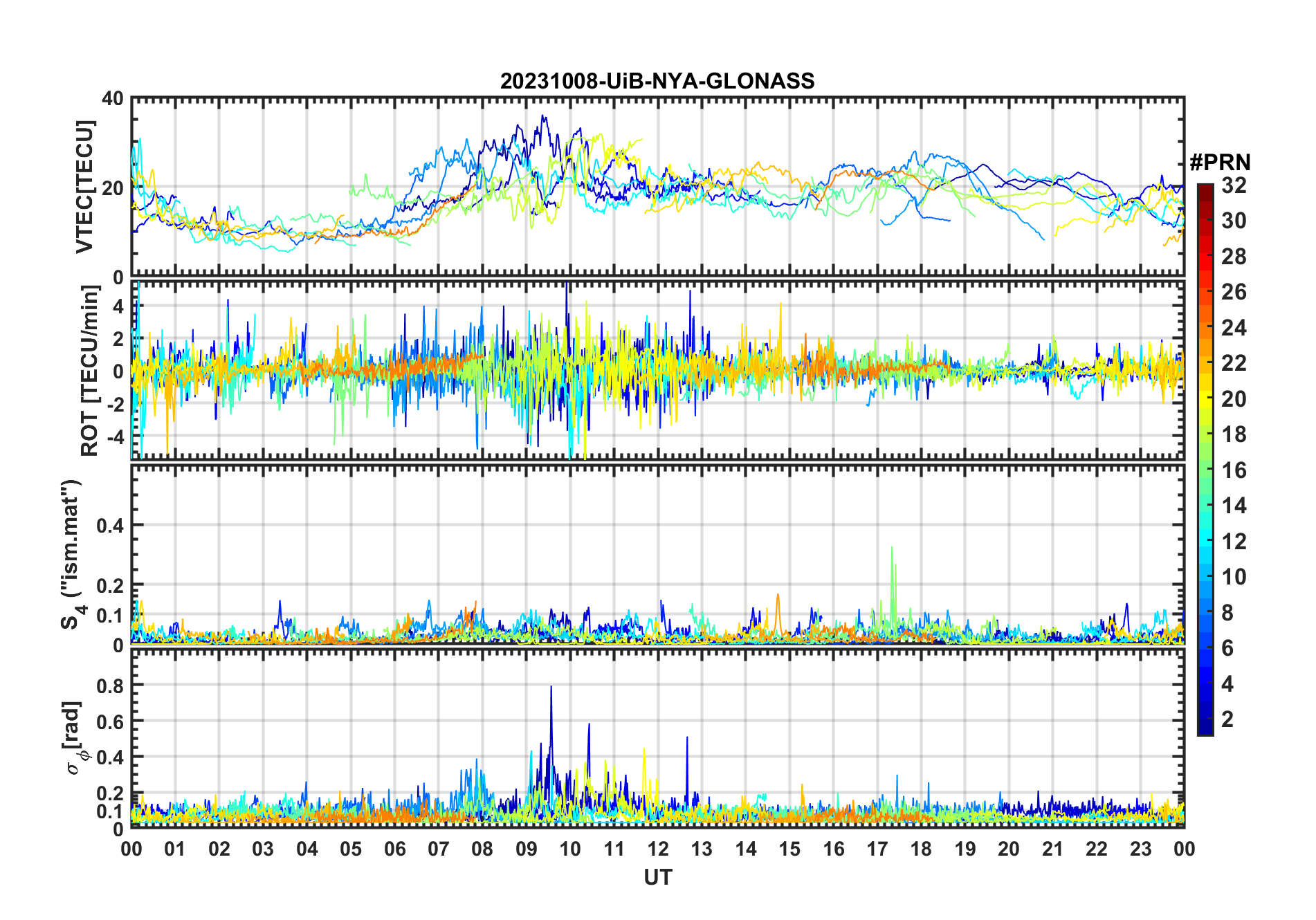Click the VTEC[TECU] axis label

[x=84, y=187]
